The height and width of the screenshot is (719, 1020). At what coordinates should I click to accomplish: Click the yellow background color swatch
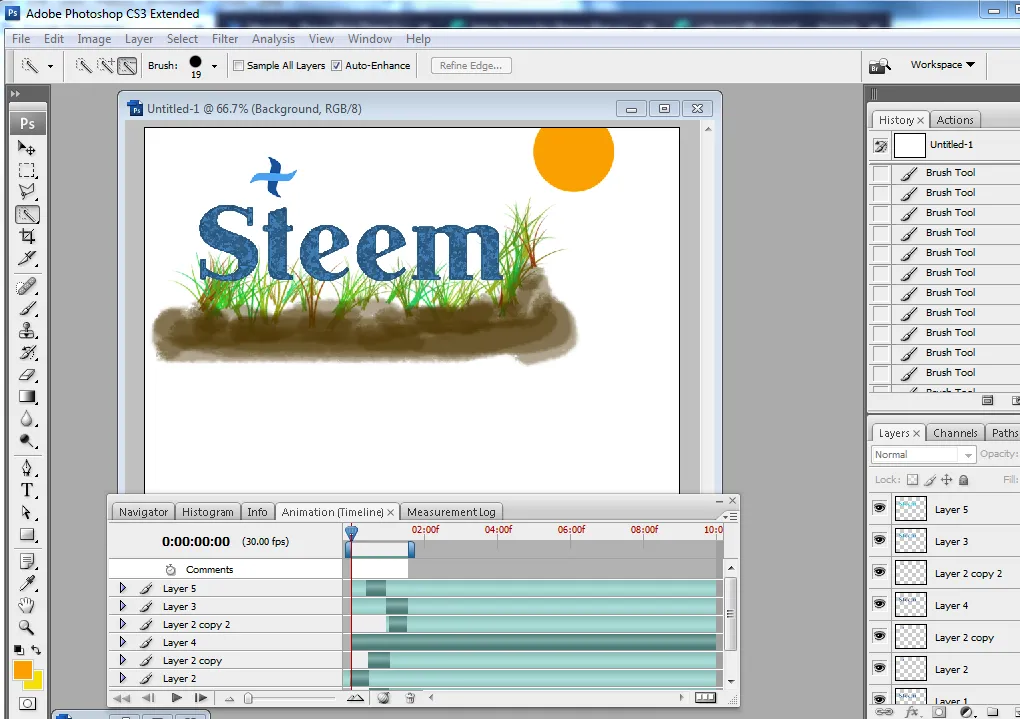pos(36,683)
